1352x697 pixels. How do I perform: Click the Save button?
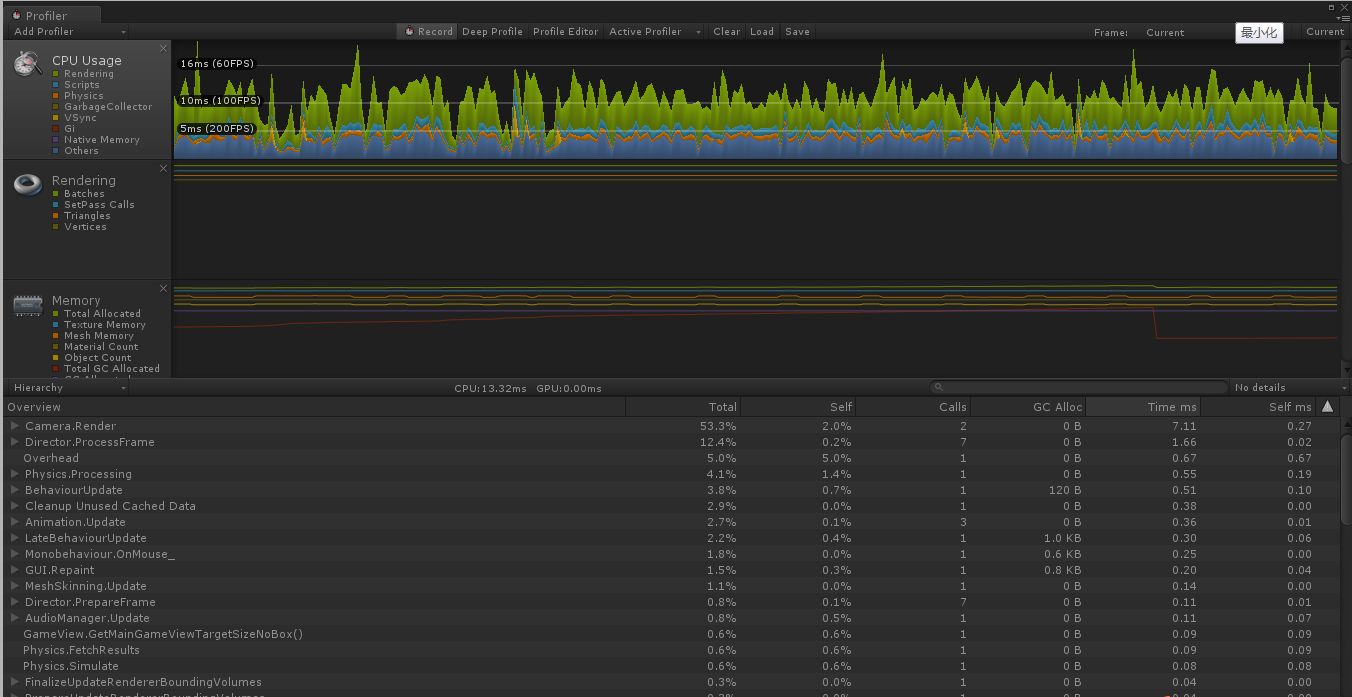pos(798,31)
